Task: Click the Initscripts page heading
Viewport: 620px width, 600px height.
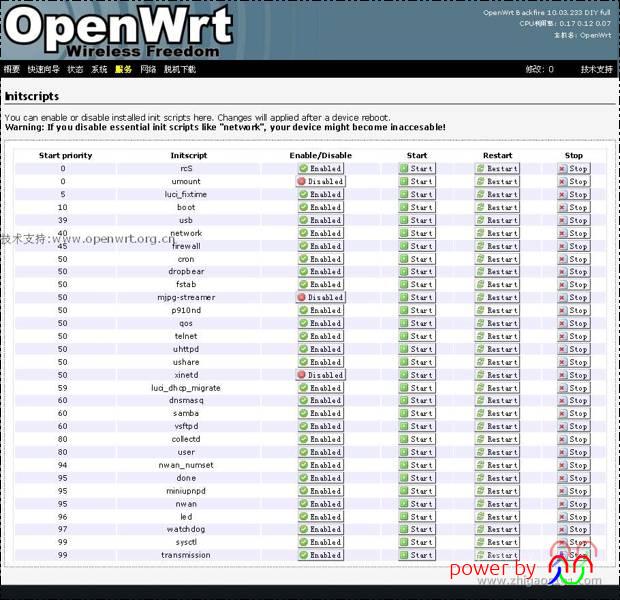Action: pyautogui.click(x=32, y=97)
